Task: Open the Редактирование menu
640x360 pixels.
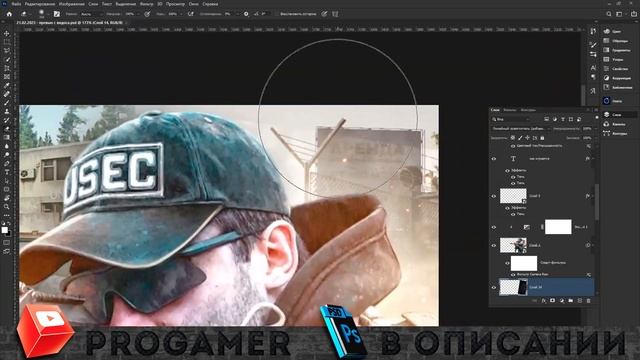Action: click(x=40, y=4)
